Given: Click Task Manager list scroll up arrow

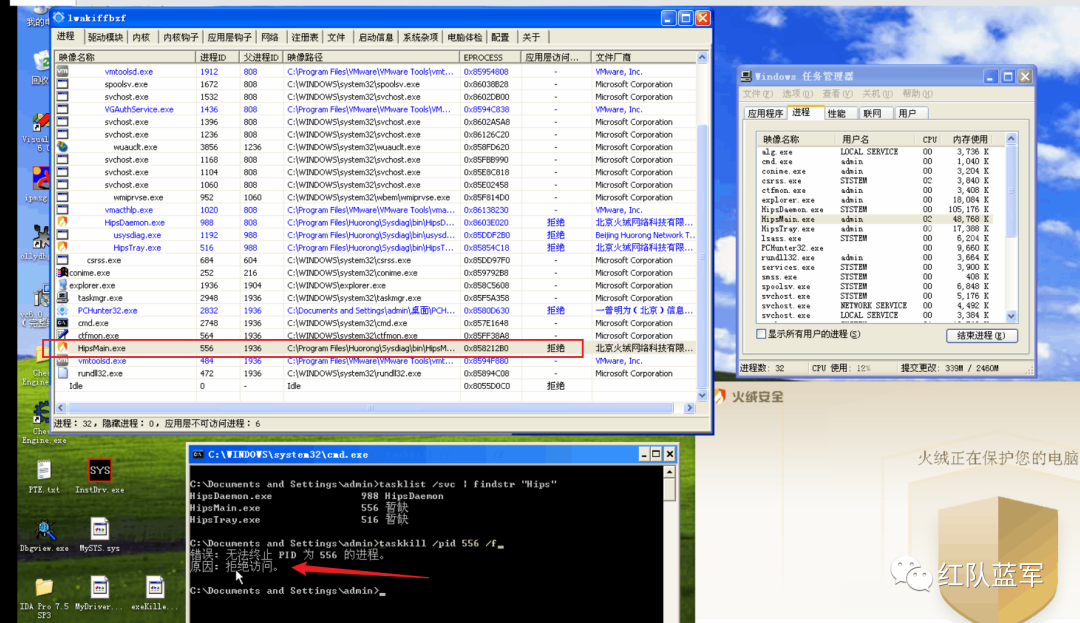Looking at the screenshot, I should tap(1011, 139).
